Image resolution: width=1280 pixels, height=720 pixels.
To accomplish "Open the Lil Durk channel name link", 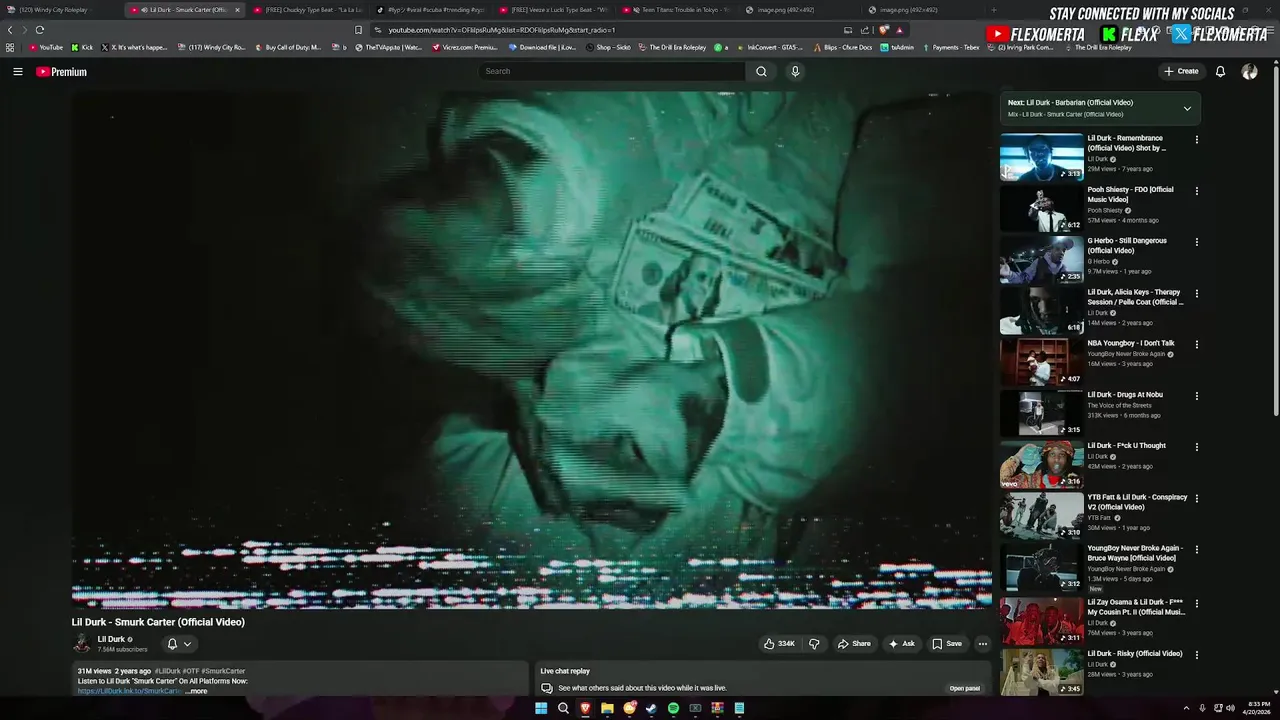I will 111,639.
